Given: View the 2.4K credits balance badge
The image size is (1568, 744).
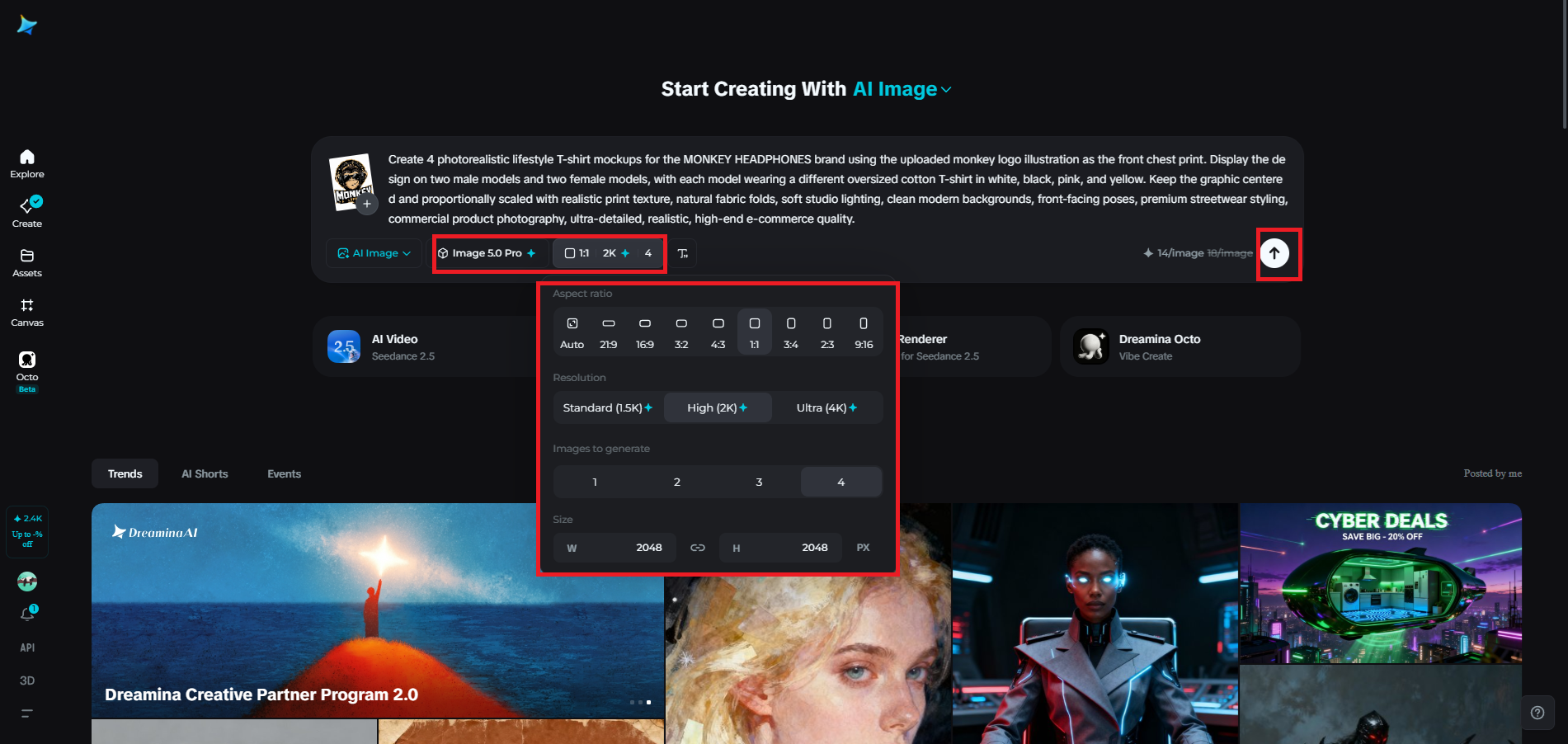Looking at the screenshot, I should (27, 531).
